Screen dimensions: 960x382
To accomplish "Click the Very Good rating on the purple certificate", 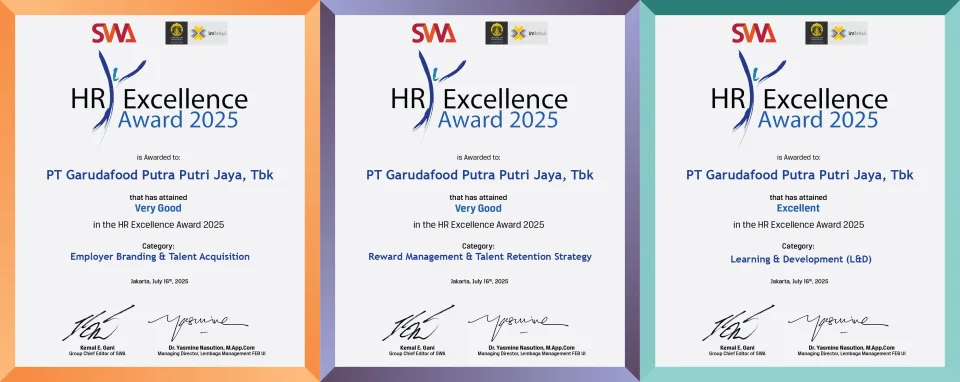I will (478, 208).
